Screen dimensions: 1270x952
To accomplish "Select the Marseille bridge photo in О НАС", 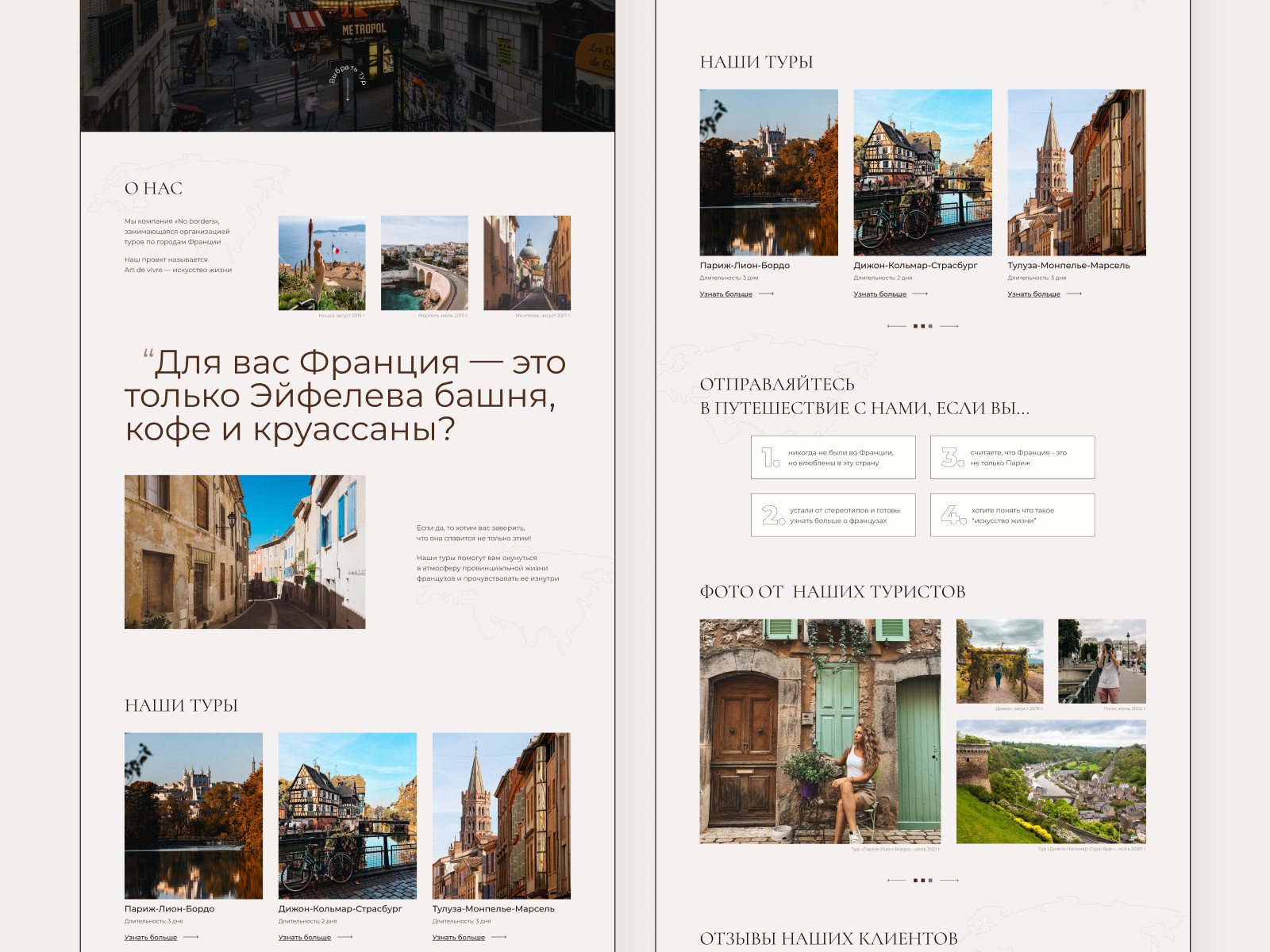I will pyautogui.click(x=425, y=263).
